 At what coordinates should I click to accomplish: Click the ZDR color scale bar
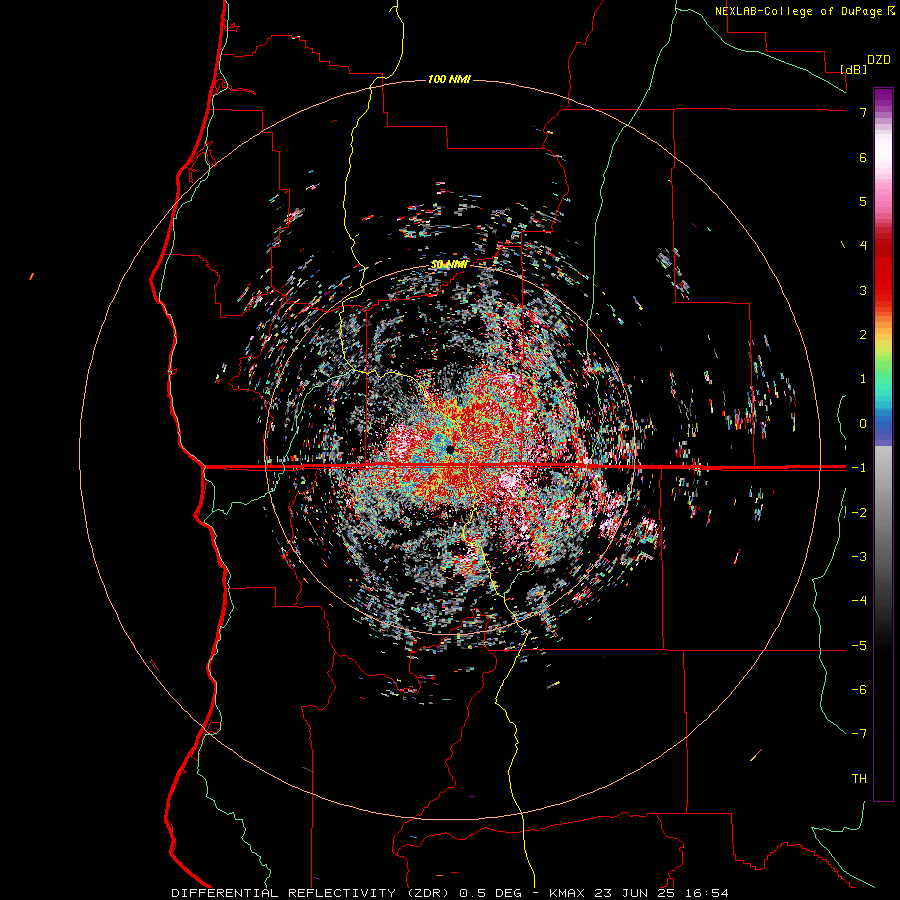click(x=883, y=444)
